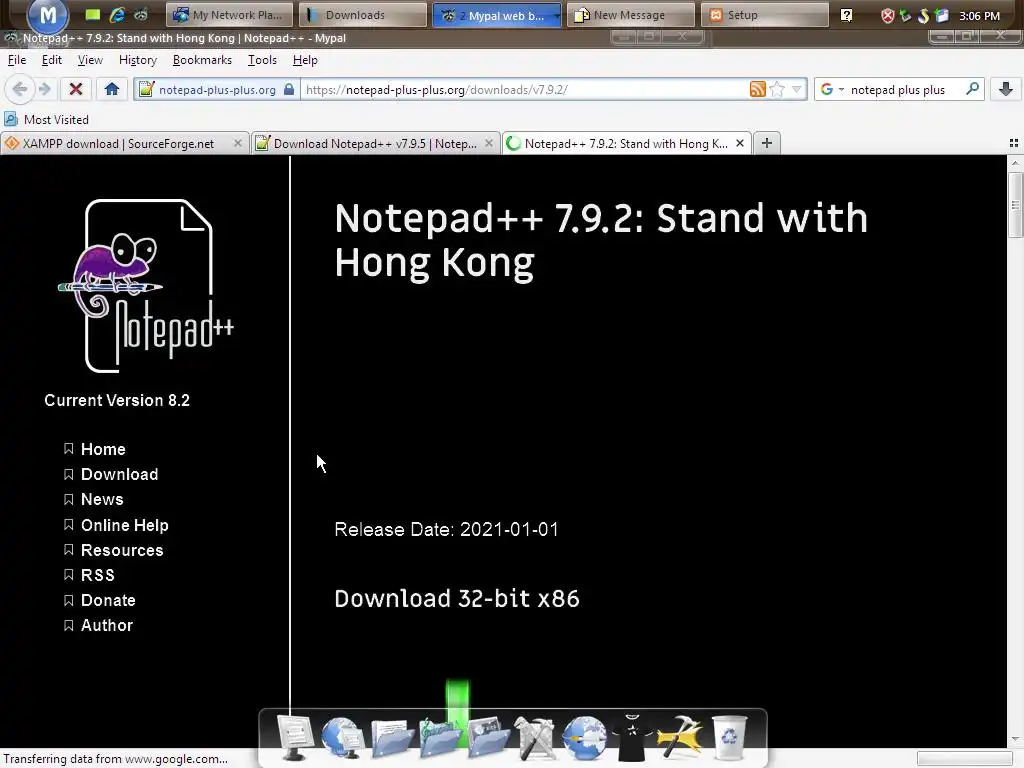This screenshot has height=768, width=1024.
Task: Open the Edit menu
Action: click(52, 60)
